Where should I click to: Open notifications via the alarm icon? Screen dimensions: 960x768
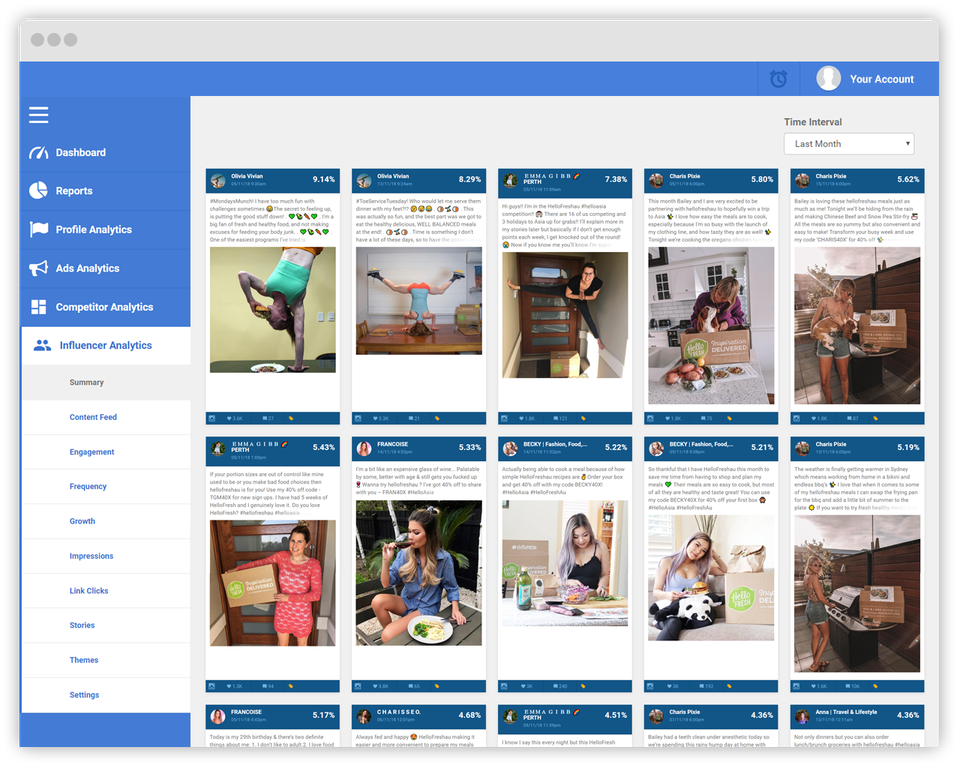point(779,78)
